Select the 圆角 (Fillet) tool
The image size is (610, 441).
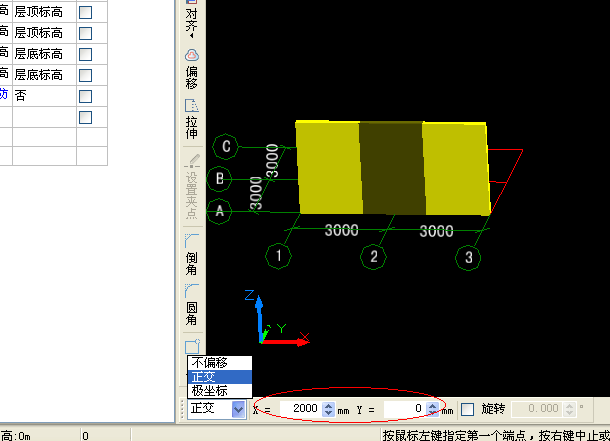[191, 306]
